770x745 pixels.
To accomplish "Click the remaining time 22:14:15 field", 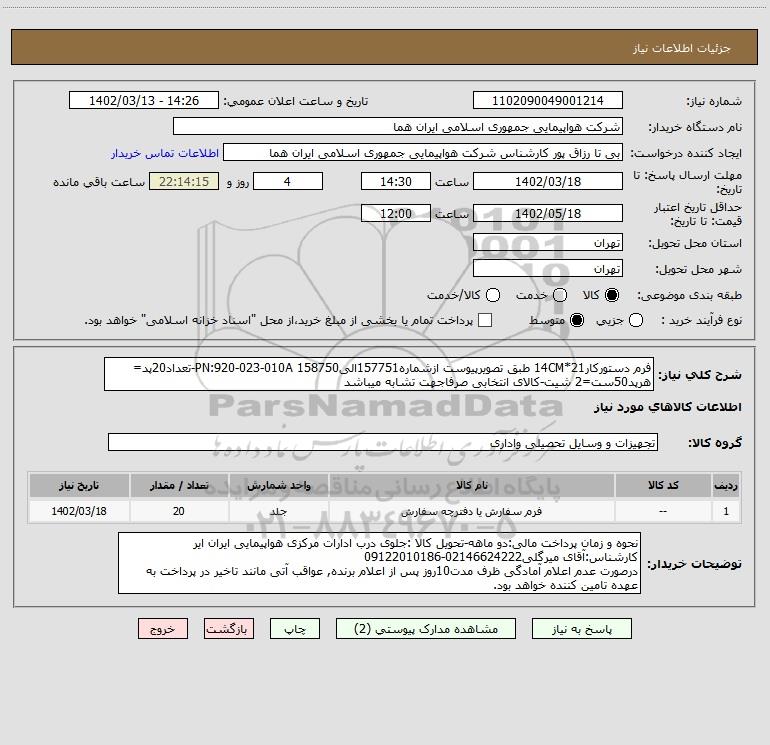I will [184, 182].
